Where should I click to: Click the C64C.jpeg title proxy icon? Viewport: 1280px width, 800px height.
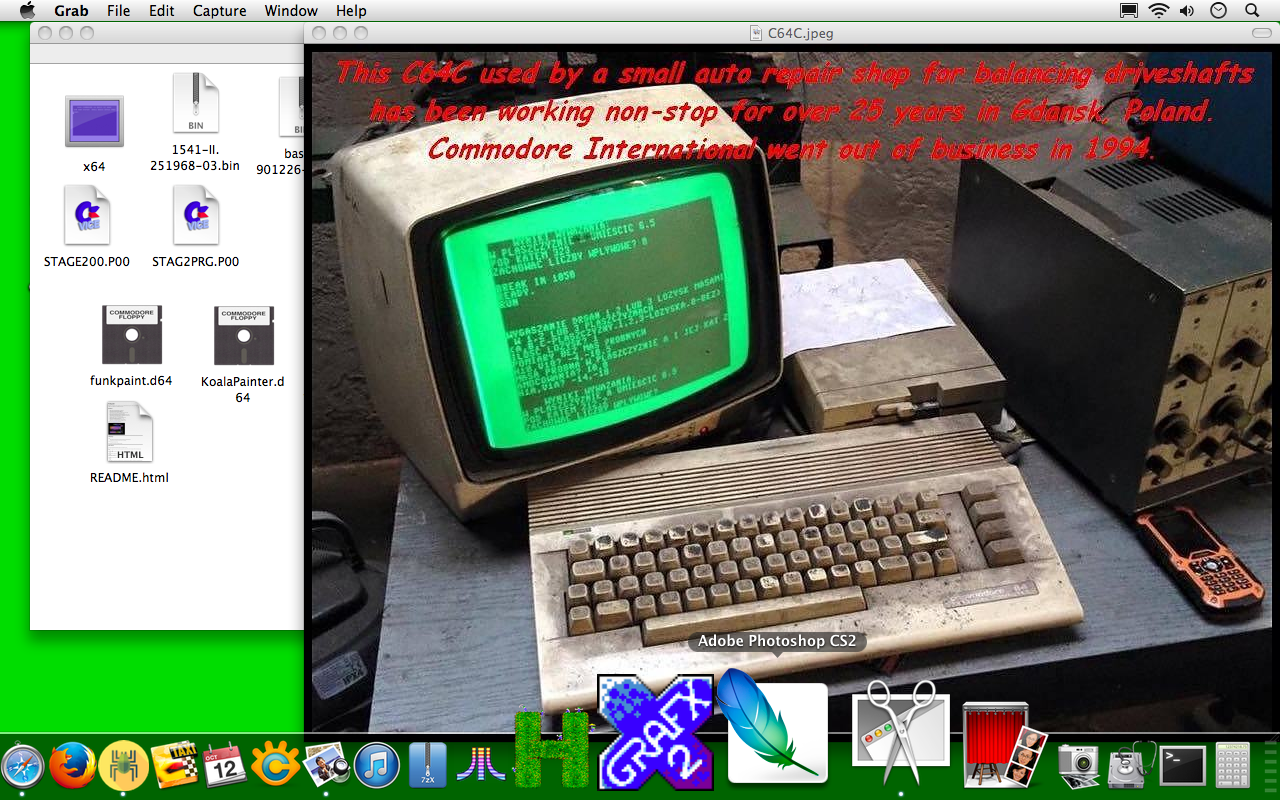coord(757,33)
